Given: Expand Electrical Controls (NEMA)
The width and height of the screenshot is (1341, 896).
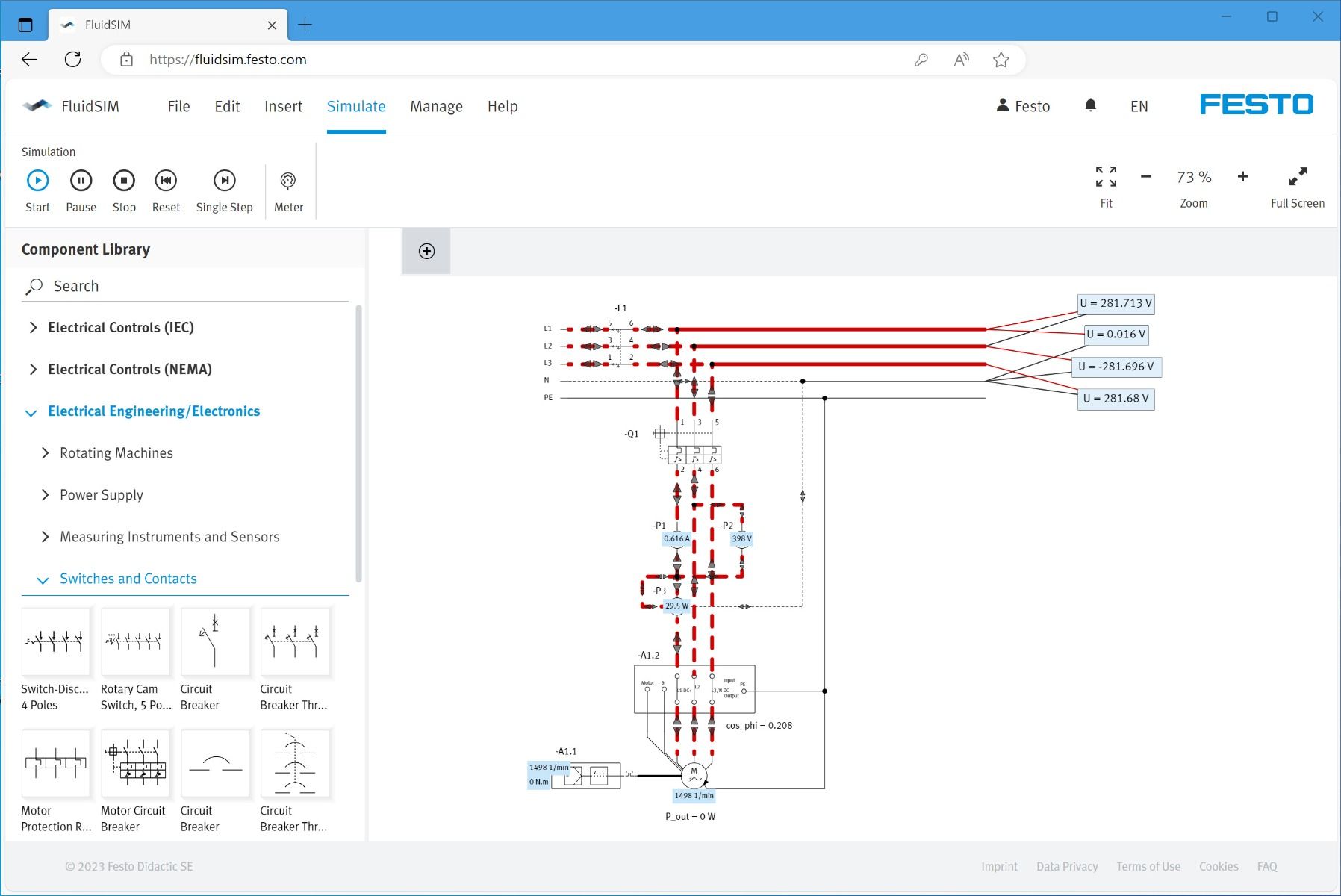Looking at the screenshot, I should pos(120,369).
